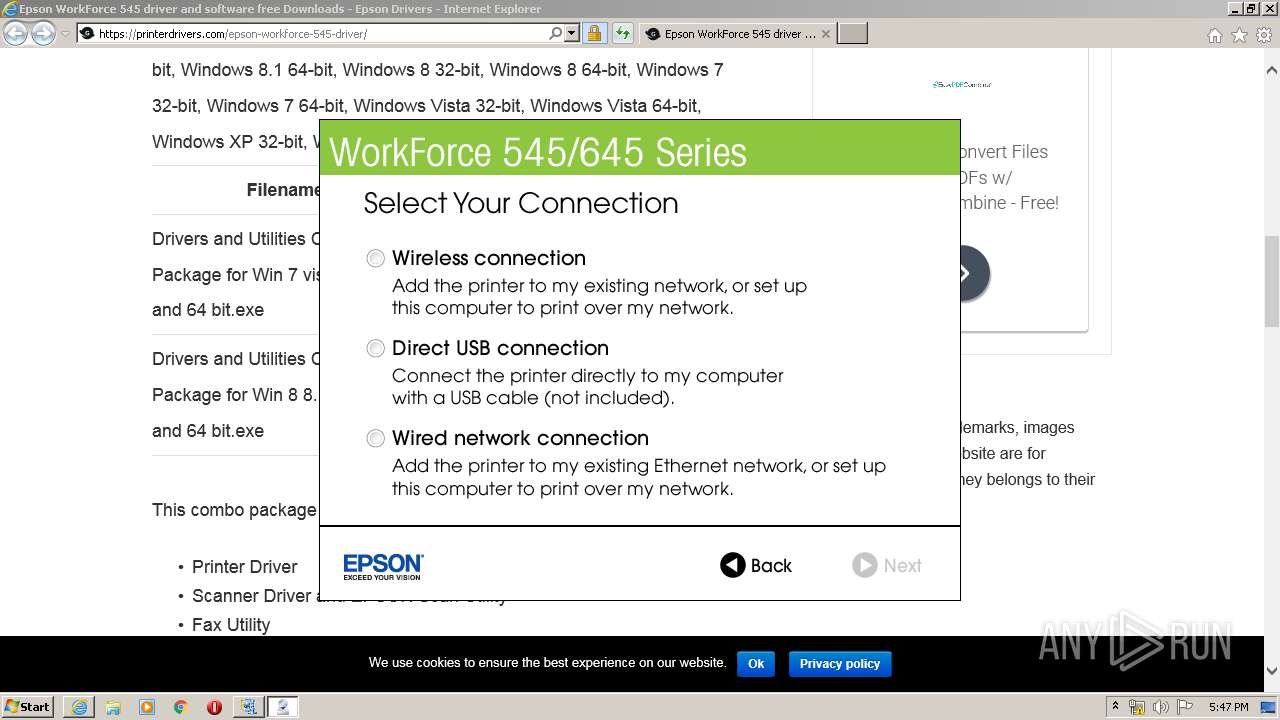Screen dimensions: 1280x720
Task: Launch Google Chrome from taskbar
Action: click(x=181, y=707)
